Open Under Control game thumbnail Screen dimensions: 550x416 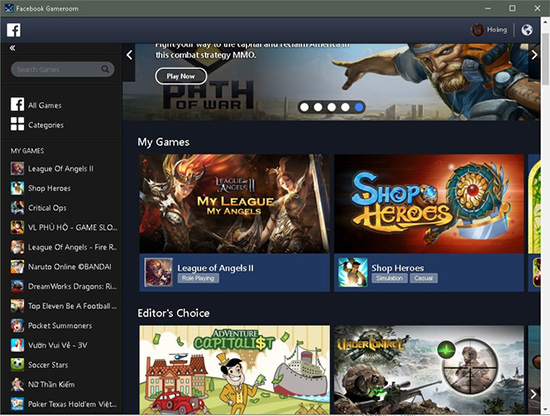click(x=429, y=370)
